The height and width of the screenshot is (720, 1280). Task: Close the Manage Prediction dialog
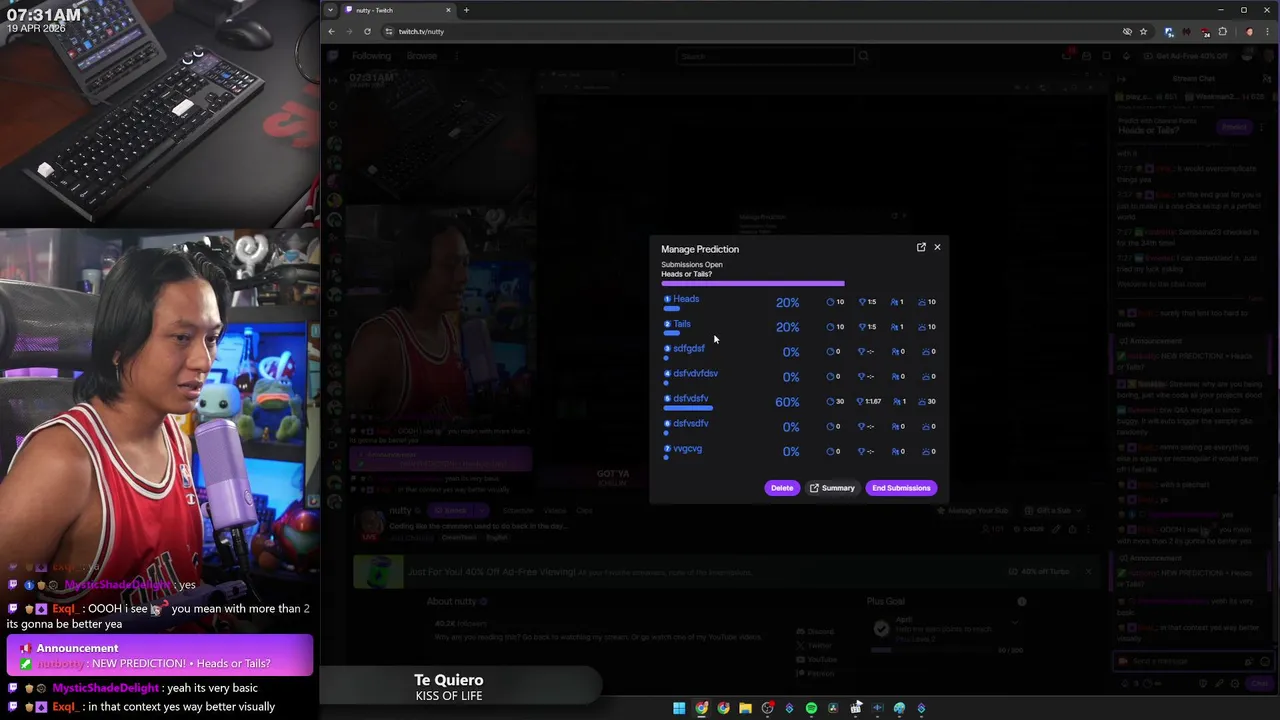point(937,247)
